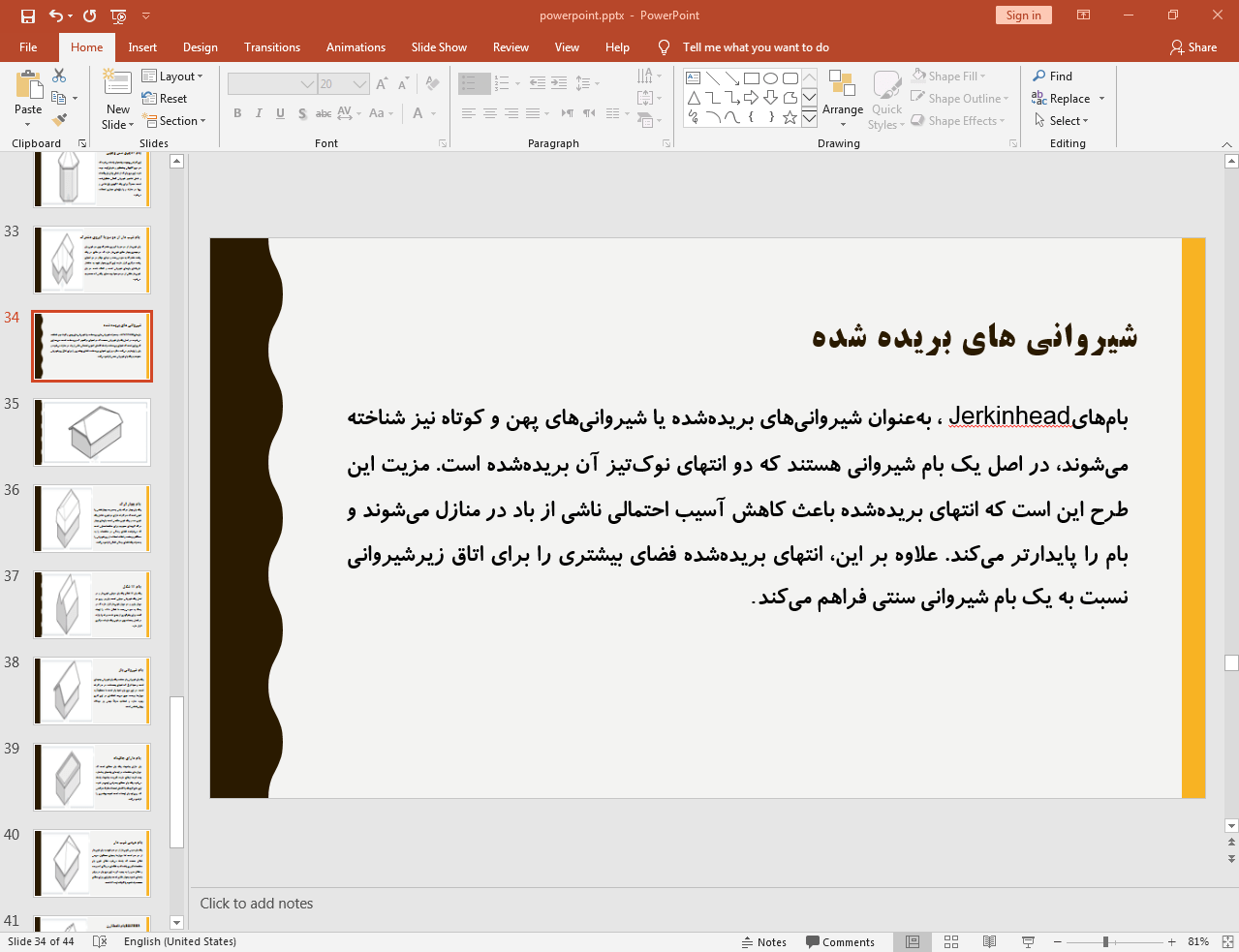1239x952 pixels.
Task: Choose the oval shape tool
Action: (770, 78)
